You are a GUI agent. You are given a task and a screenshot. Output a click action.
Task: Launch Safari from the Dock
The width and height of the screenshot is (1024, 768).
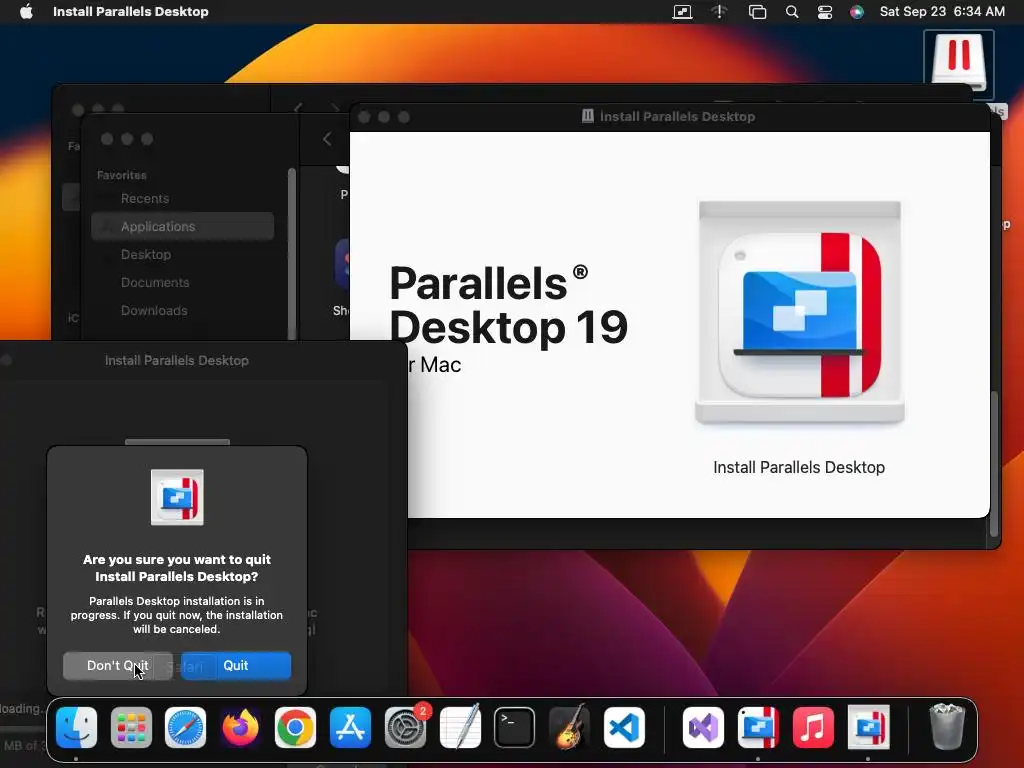click(185, 728)
